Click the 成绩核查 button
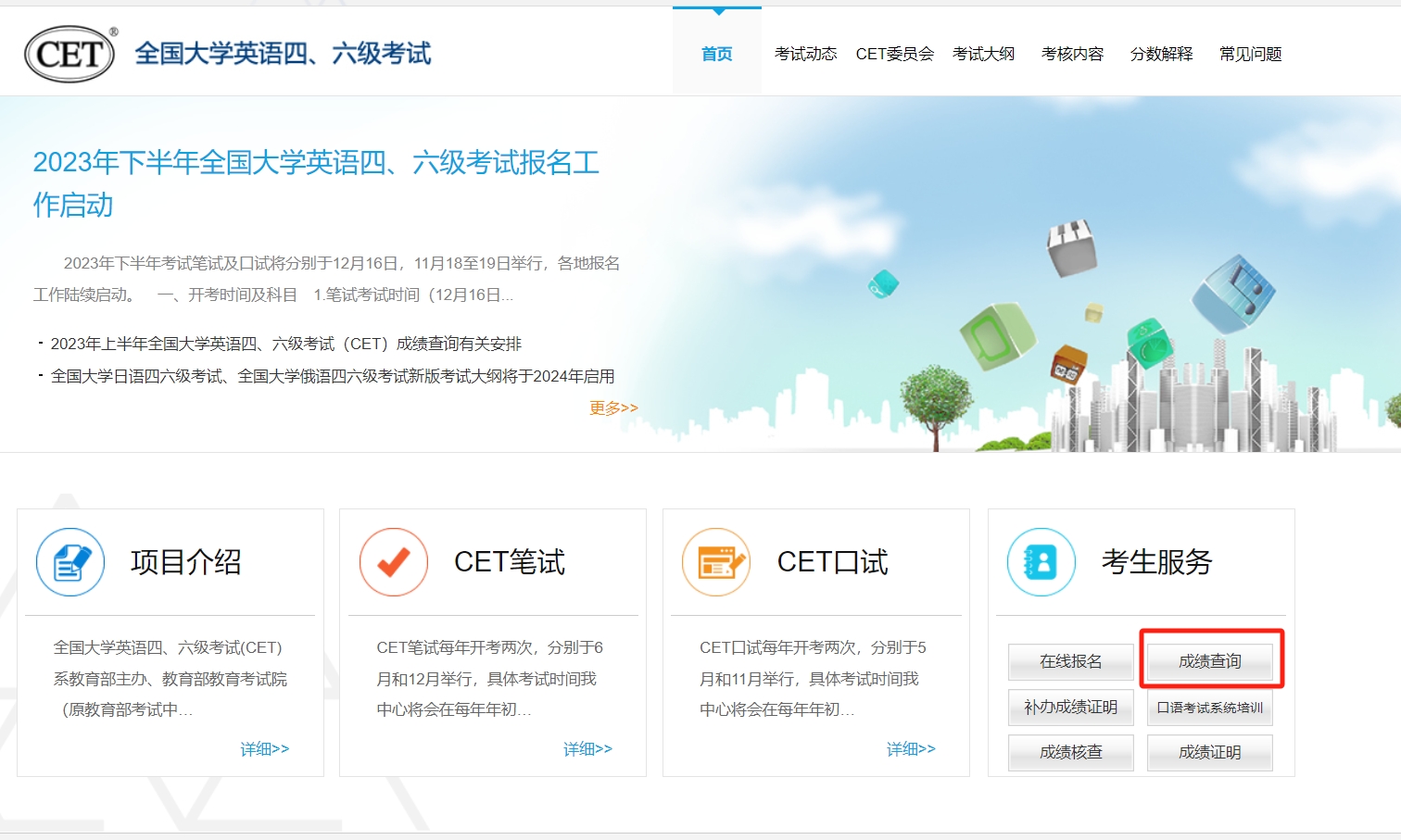 click(1070, 752)
